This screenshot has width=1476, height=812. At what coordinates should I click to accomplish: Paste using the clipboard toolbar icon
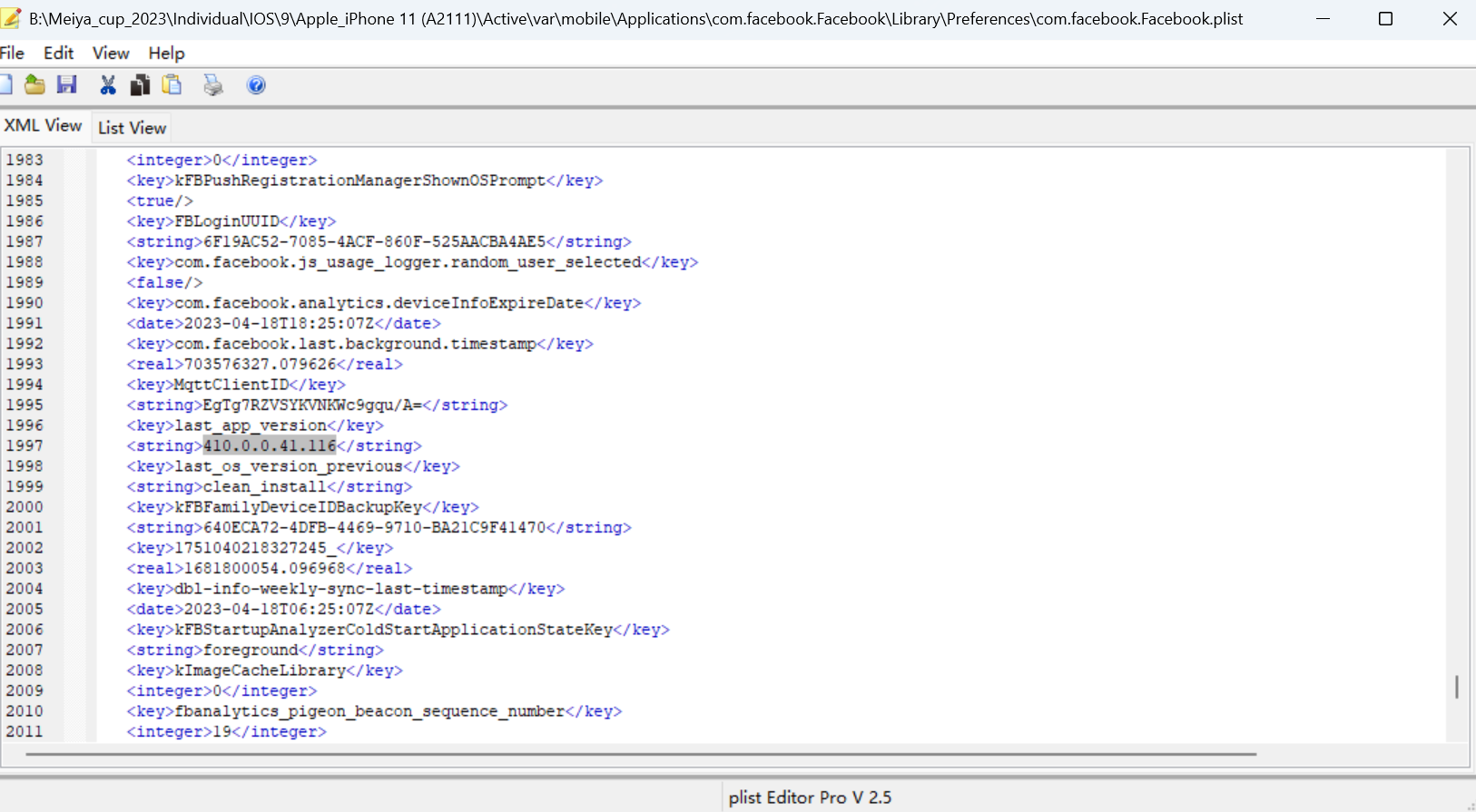(x=172, y=85)
